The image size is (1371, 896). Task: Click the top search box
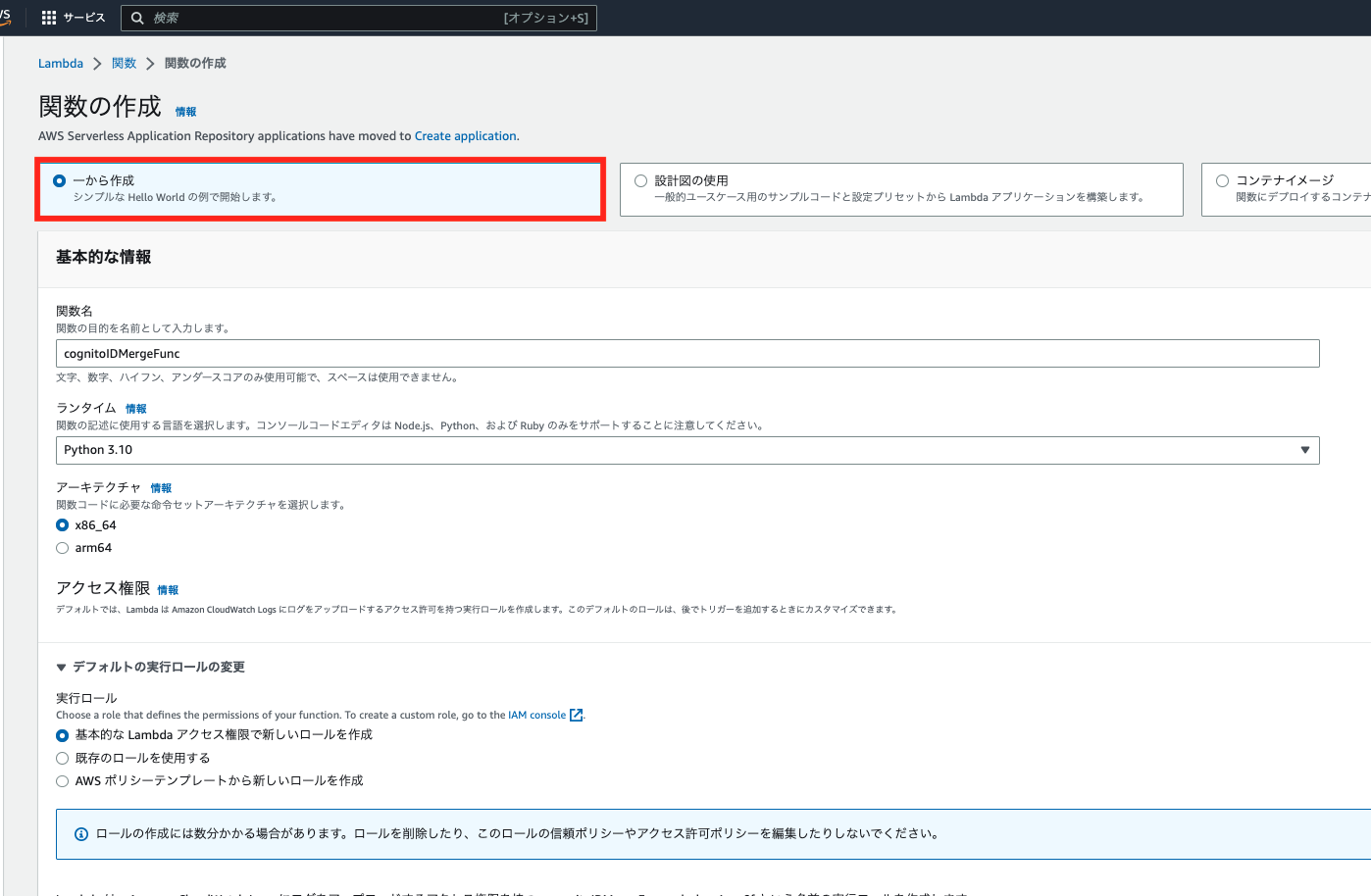pos(359,18)
